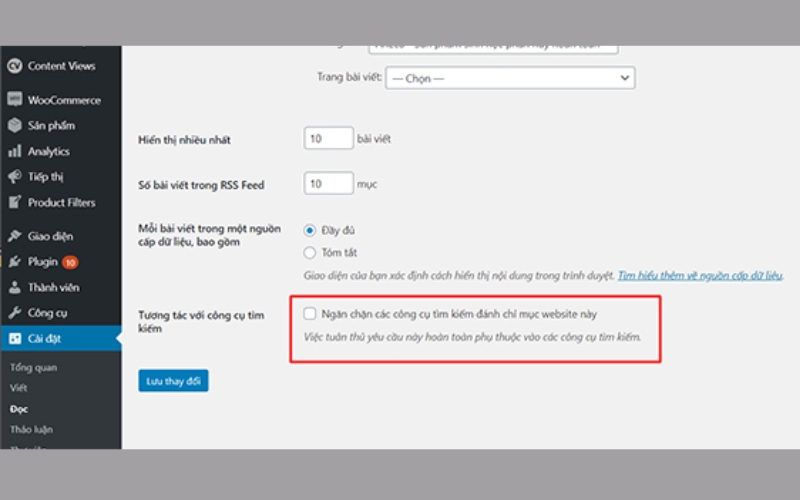
Task: Open Analytics via the bar chart icon
Action: tap(14, 152)
